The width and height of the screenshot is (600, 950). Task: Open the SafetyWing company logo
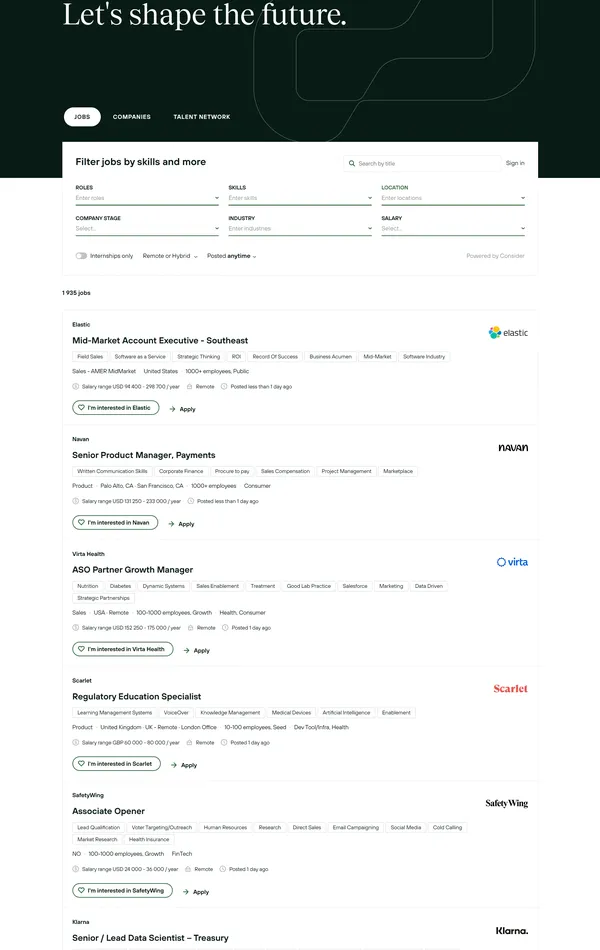click(x=506, y=804)
